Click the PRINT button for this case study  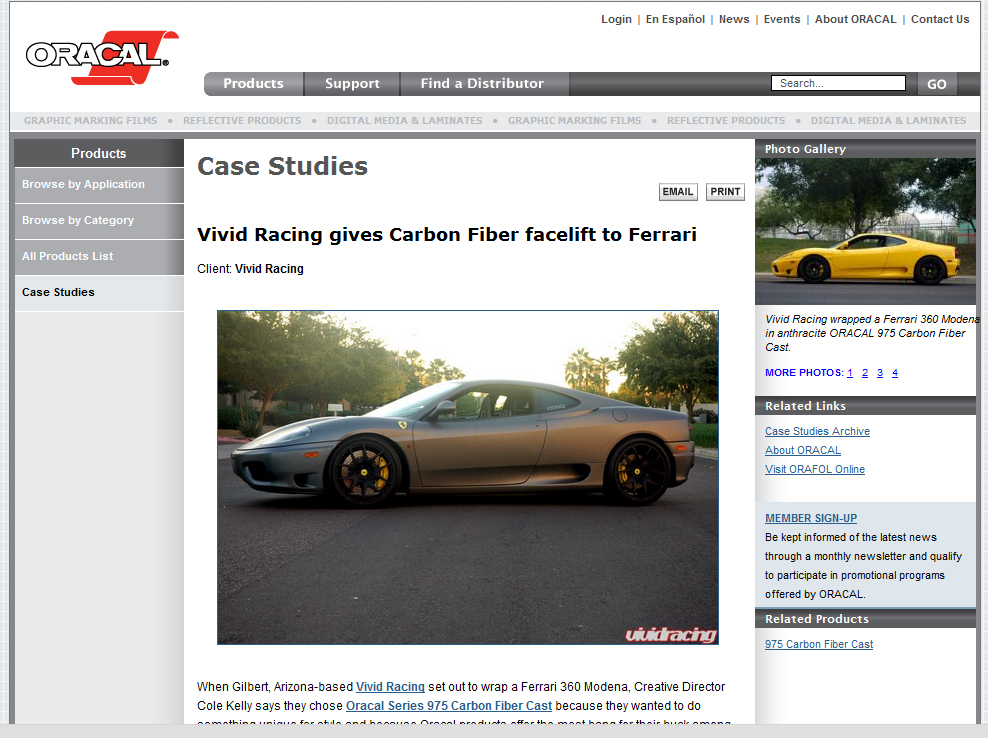[724, 192]
